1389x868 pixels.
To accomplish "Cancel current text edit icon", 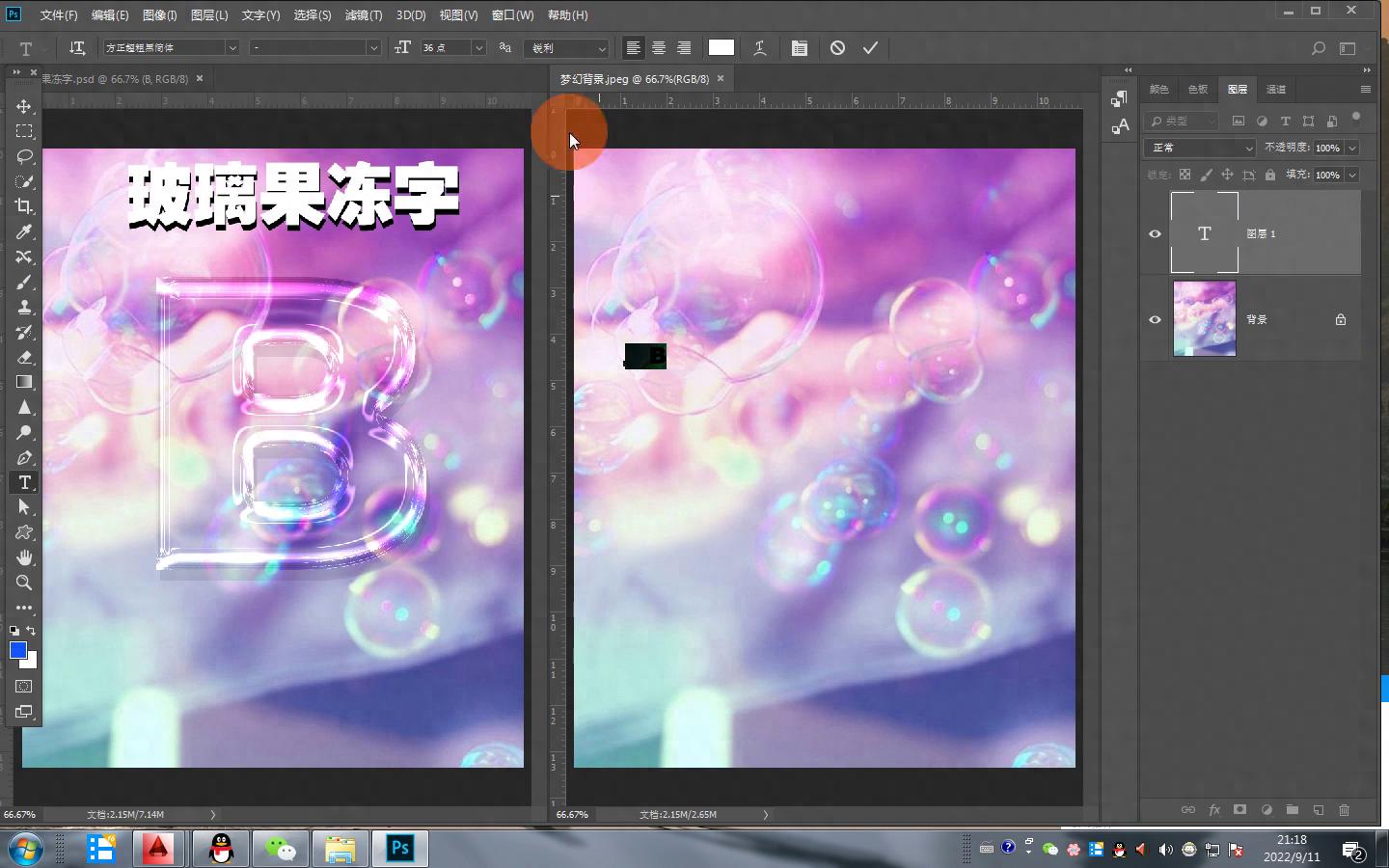I will tap(837, 48).
